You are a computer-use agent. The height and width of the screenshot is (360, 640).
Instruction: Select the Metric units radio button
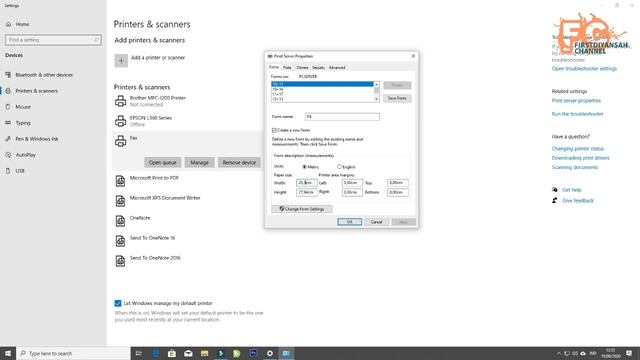pos(304,167)
